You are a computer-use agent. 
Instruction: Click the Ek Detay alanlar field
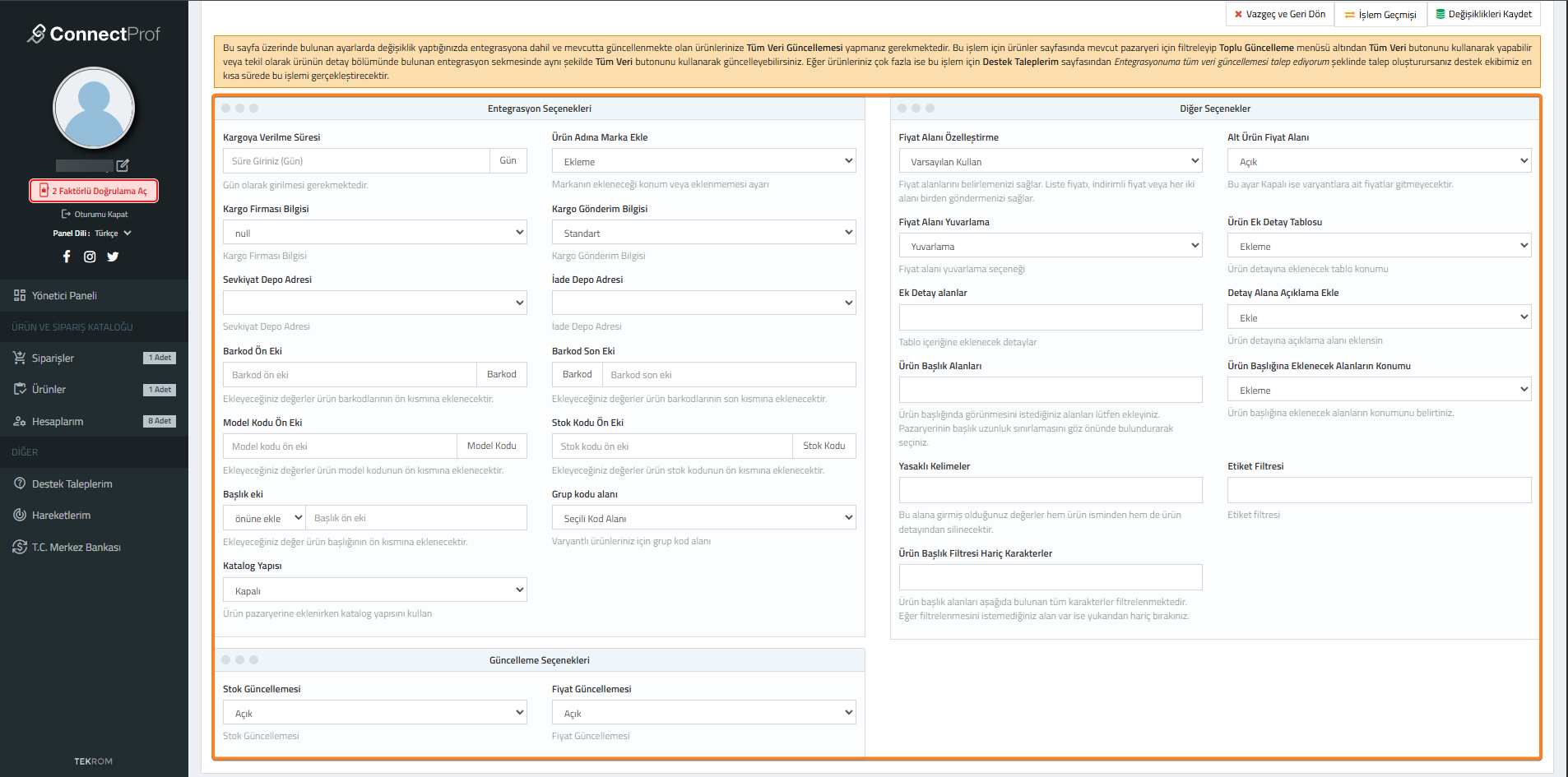1051,317
